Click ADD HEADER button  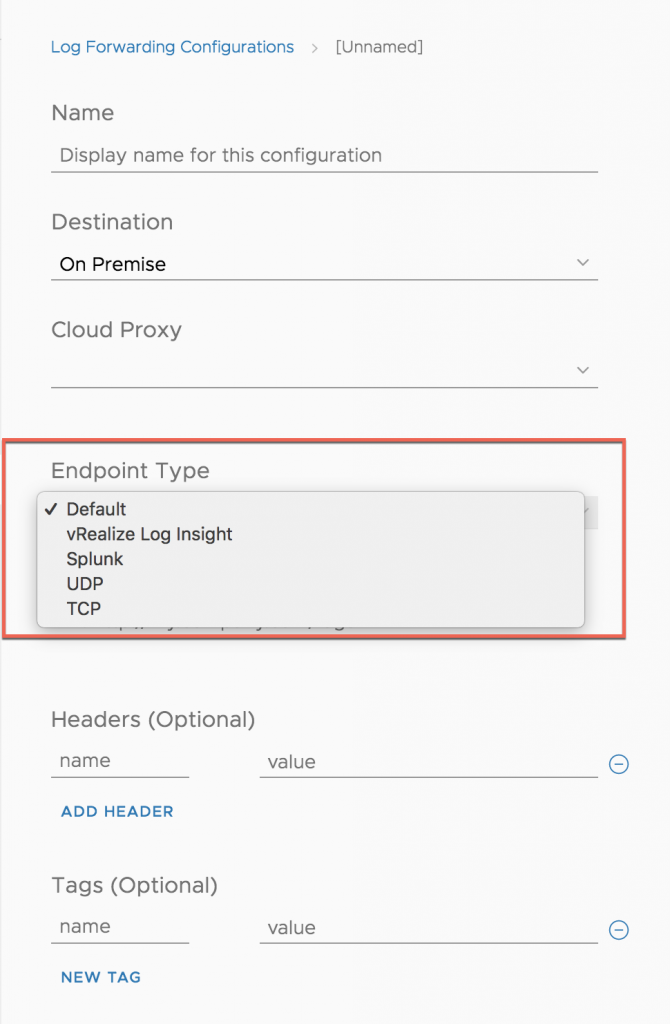tap(117, 811)
